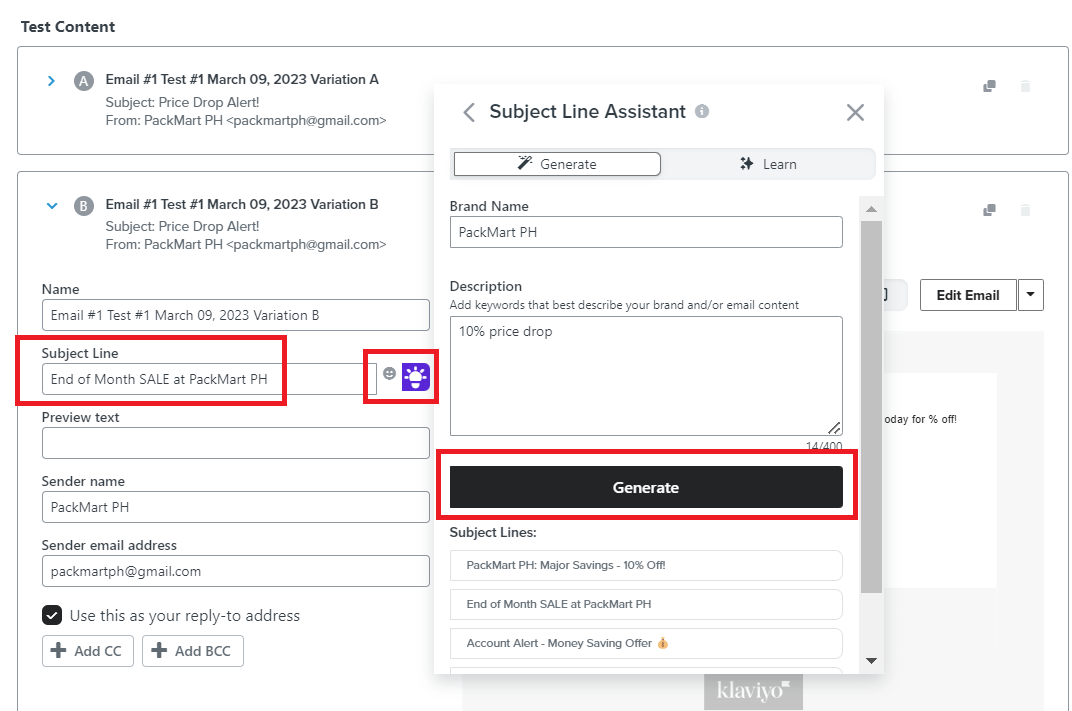This screenshot has width=1072, height=711.
Task: Open the lightbulb Subject Line Assistant icon
Action: [416, 377]
